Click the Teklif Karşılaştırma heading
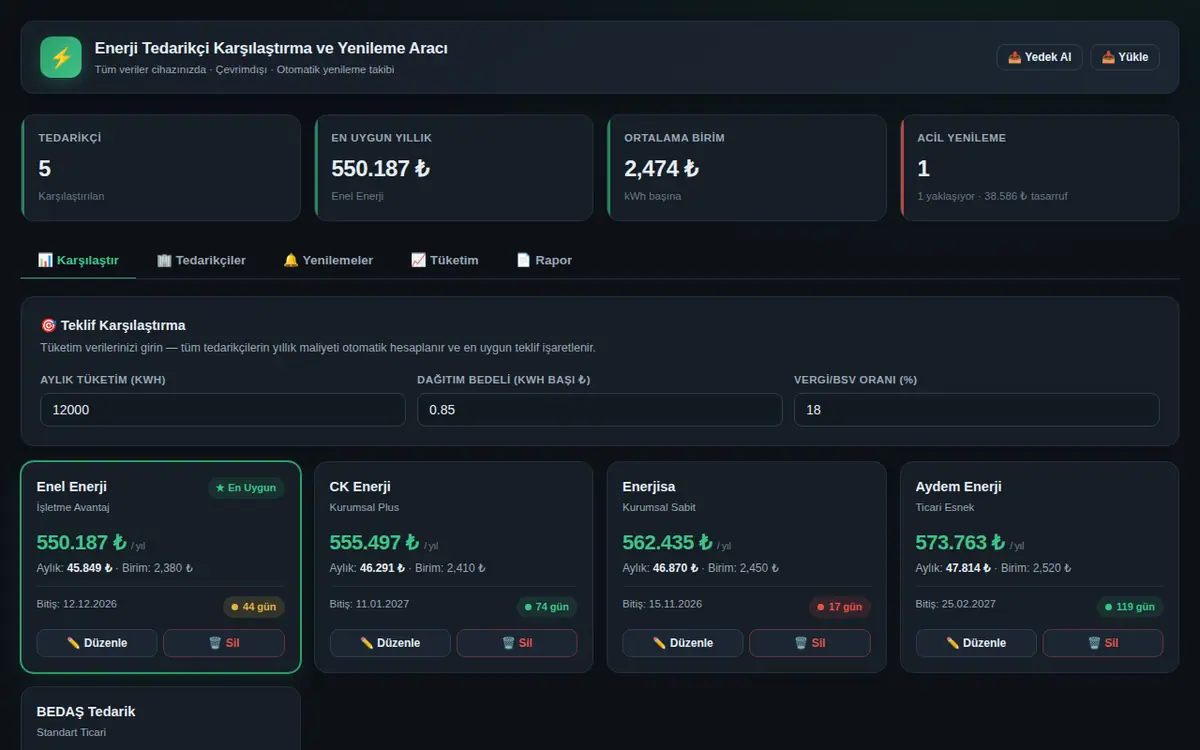Viewport: 1200px width, 750px height. click(x=113, y=325)
